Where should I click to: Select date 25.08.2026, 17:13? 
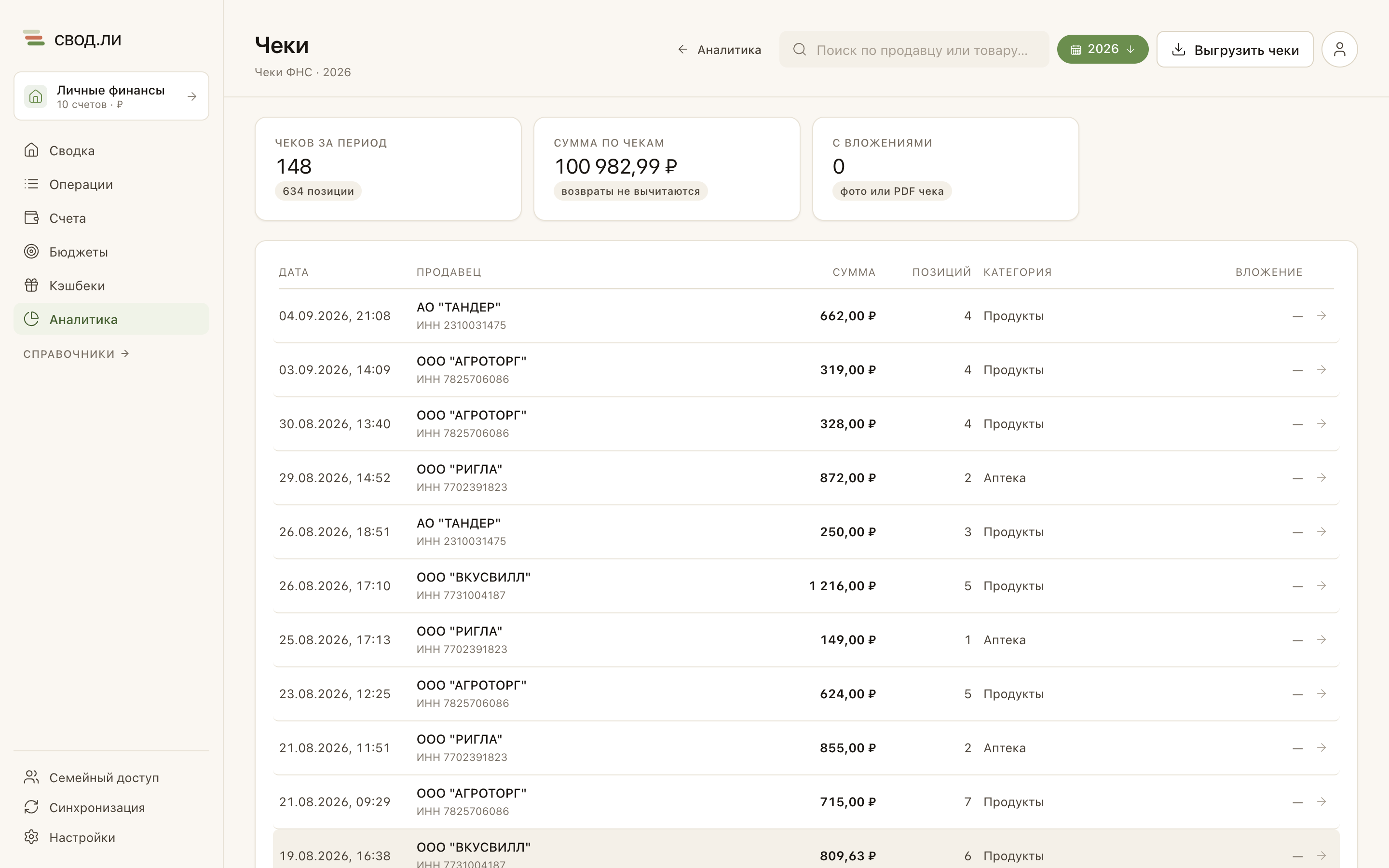335,639
